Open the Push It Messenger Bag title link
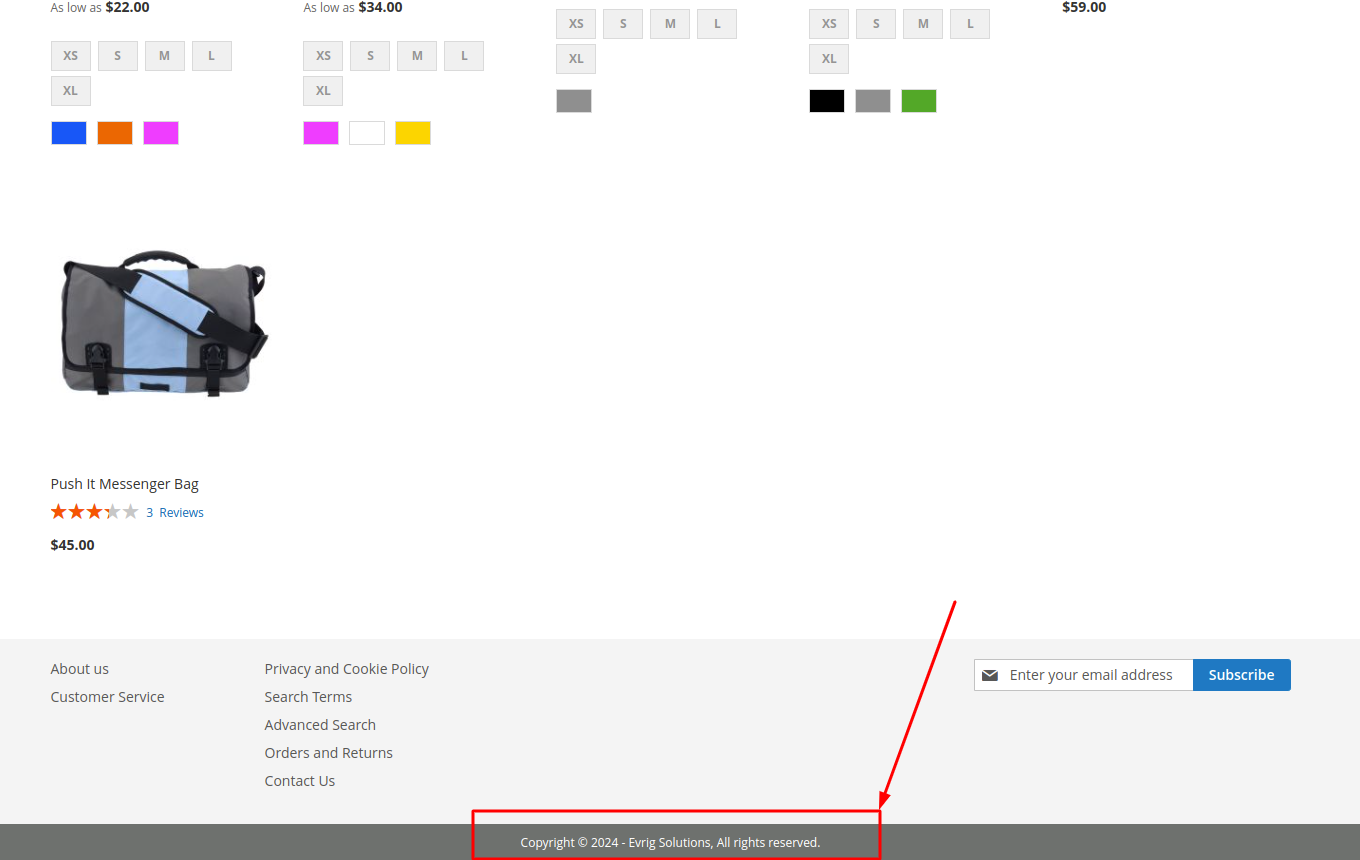This screenshot has width=1360, height=860. (x=124, y=484)
